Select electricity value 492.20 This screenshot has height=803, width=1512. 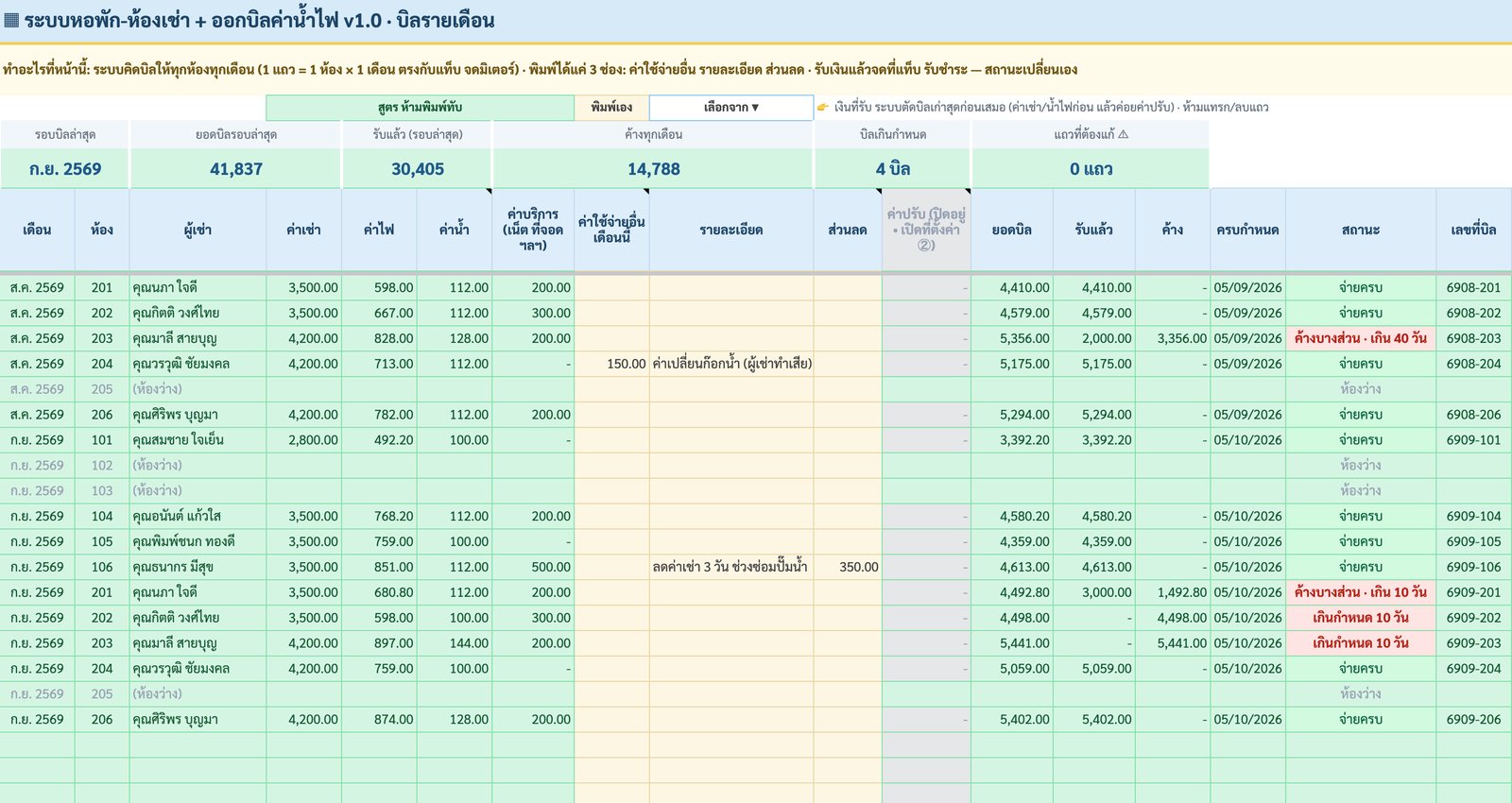(379, 440)
